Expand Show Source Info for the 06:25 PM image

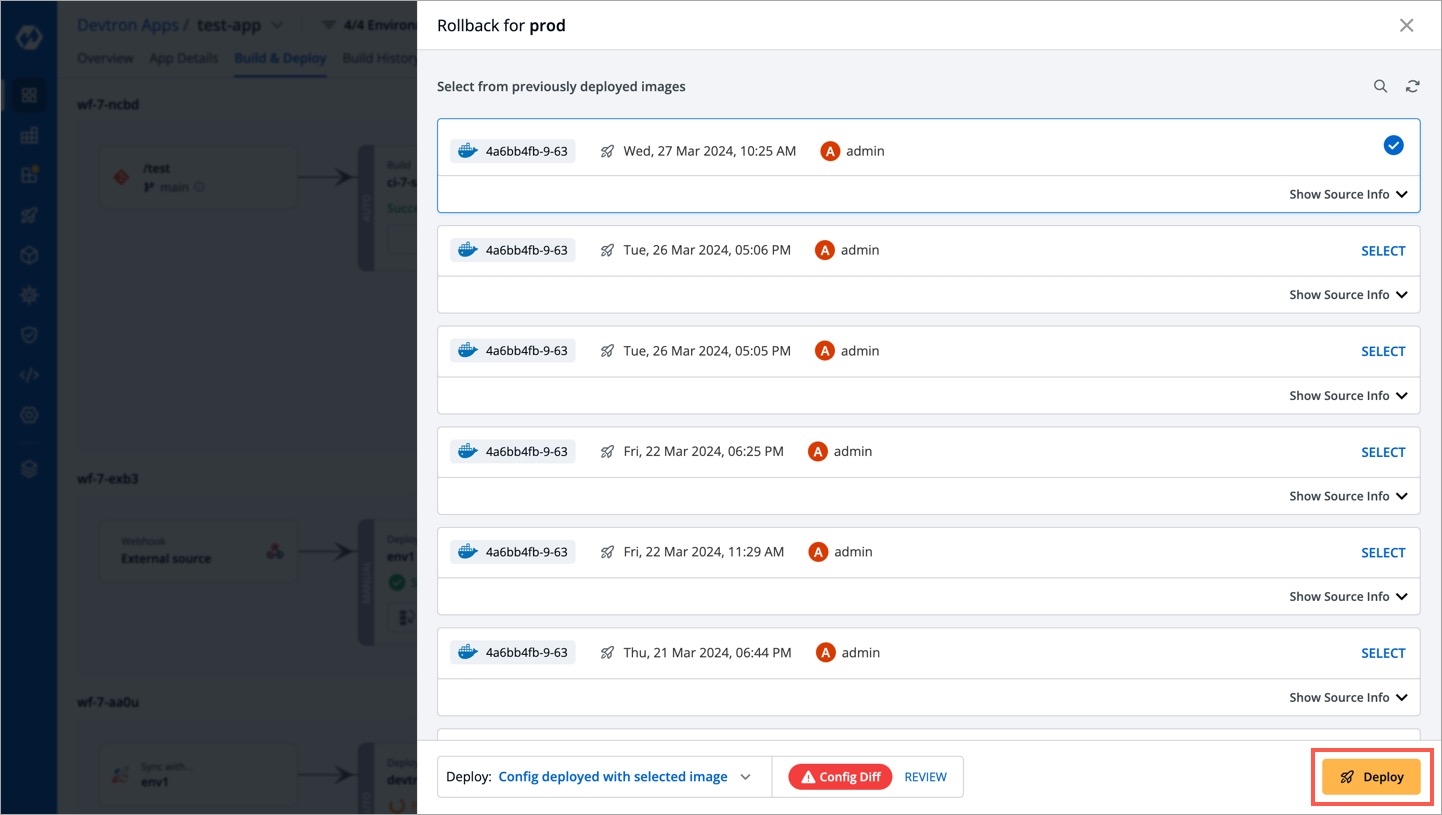[x=1348, y=496]
